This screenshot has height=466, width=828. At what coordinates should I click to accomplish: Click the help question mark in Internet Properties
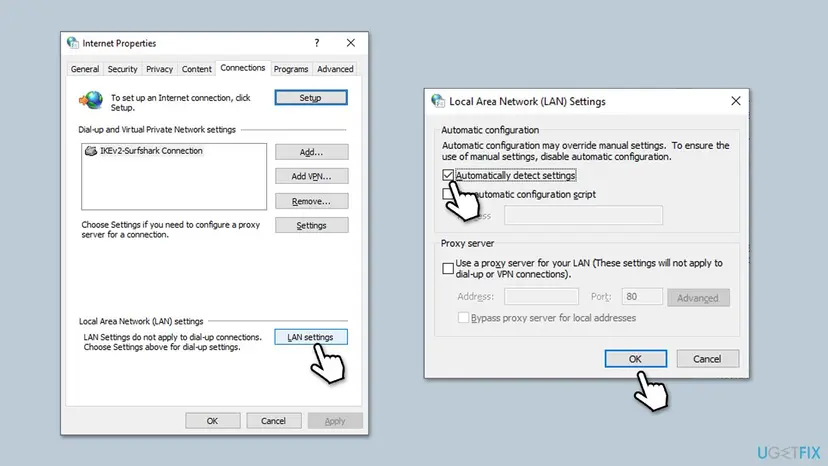(x=317, y=43)
